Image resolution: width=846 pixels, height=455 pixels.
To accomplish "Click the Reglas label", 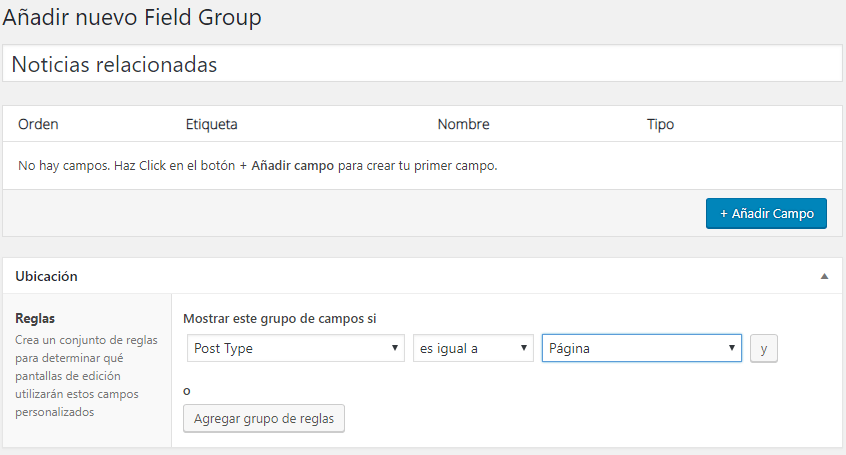I will (x=35, y=318).
